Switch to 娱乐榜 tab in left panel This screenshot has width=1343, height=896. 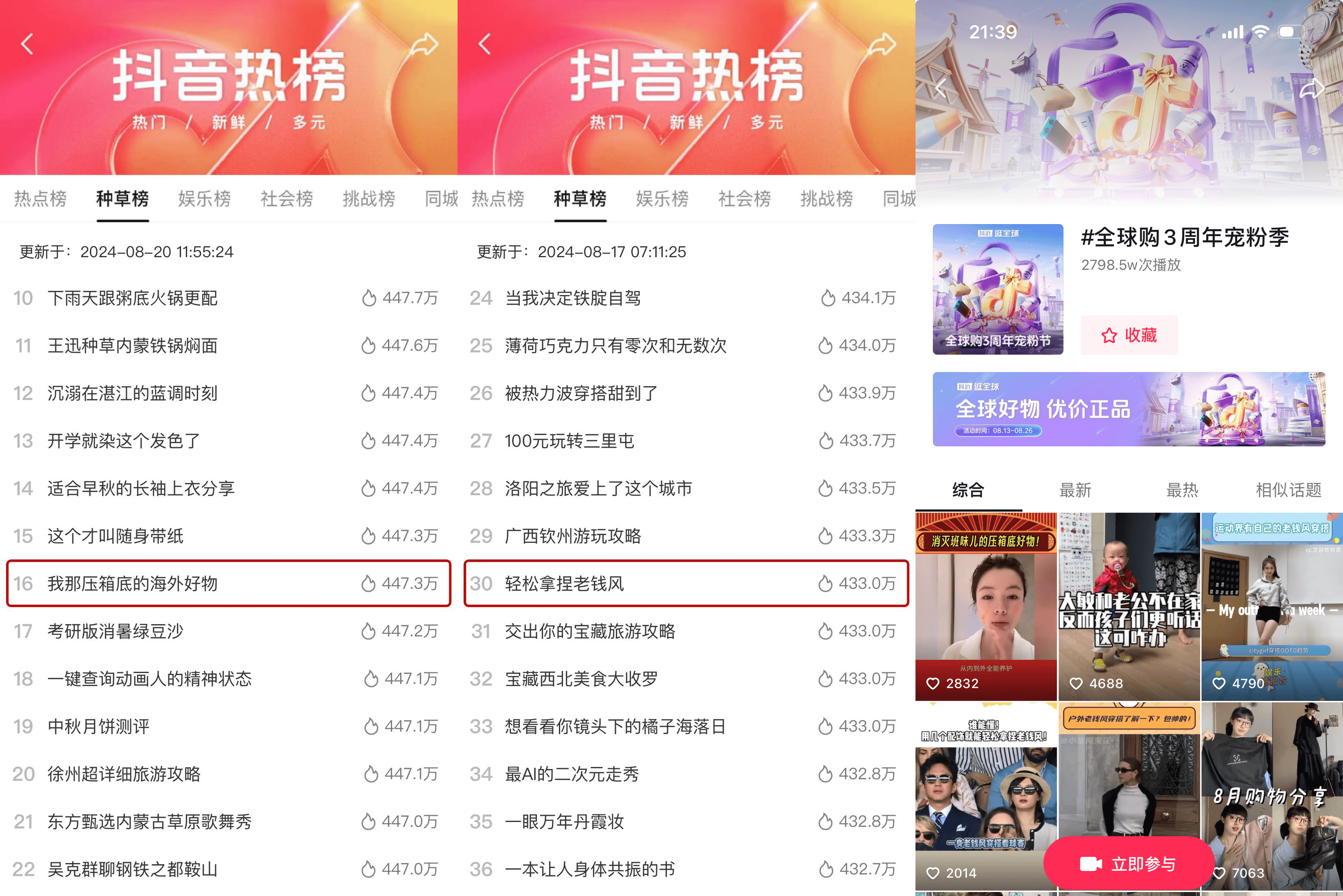(205, 198)
